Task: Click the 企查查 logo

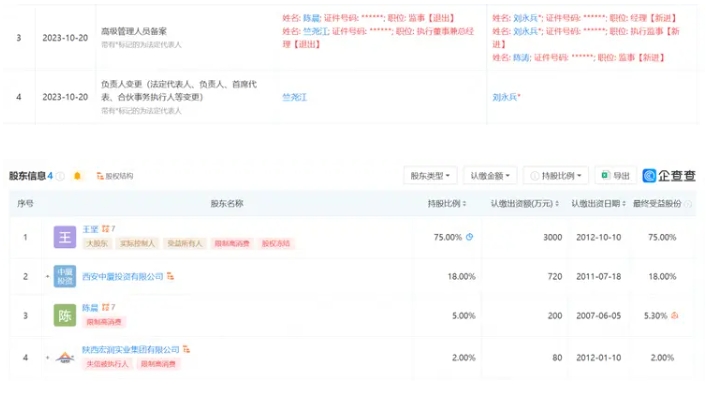Action: click(x=669, y=175)
